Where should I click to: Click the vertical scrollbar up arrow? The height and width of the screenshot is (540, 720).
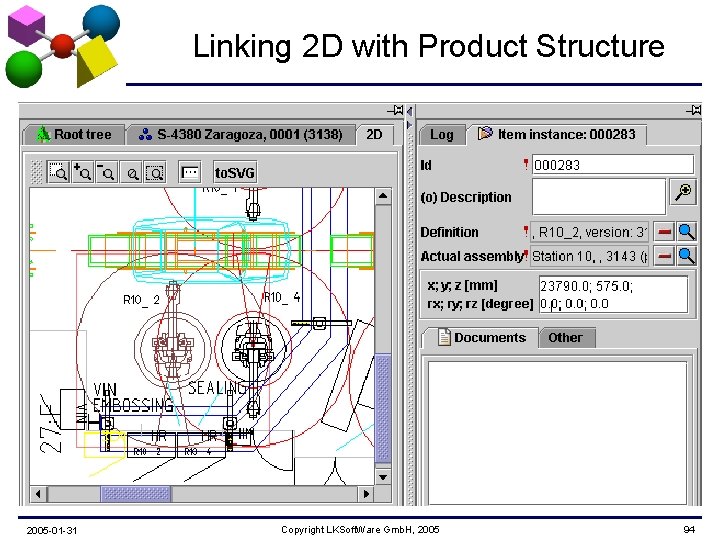click(x=382, y=196)
